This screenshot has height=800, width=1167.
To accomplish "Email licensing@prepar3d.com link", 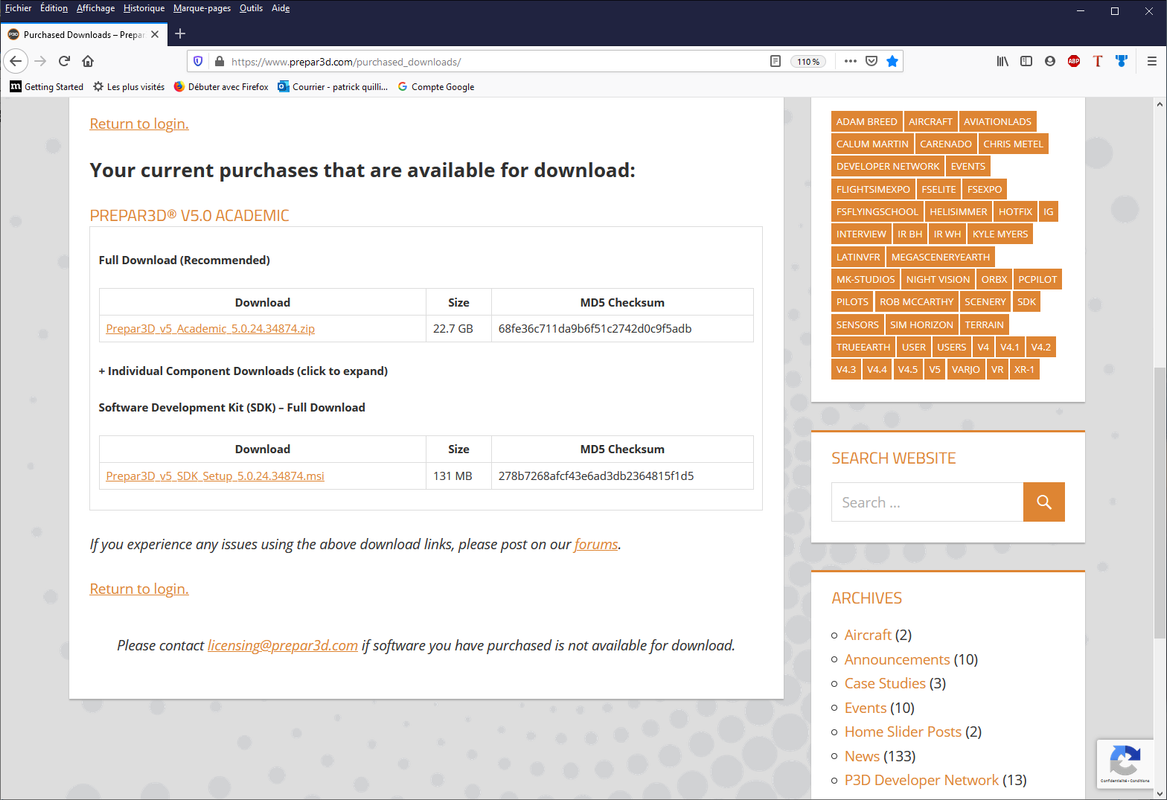I will pyautogui.click(x=282, y=645).
